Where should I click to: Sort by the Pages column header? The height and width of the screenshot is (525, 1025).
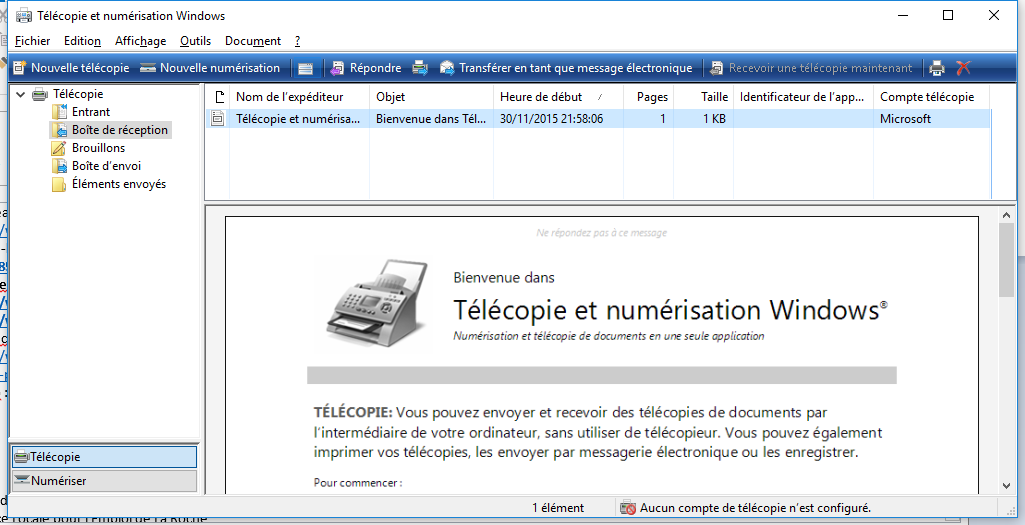(x=649, y=97)
